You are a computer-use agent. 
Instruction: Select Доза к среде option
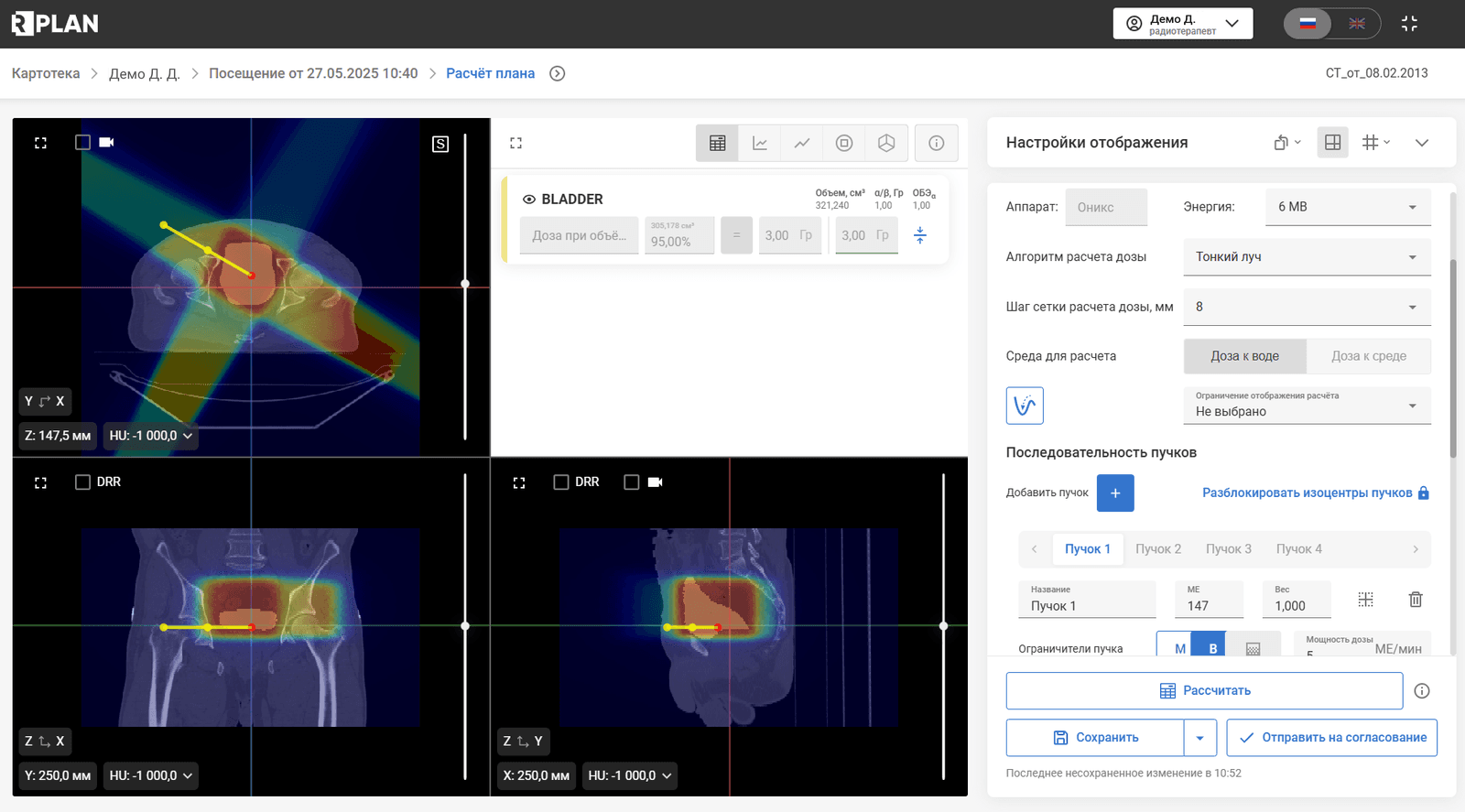(1369, 356)
